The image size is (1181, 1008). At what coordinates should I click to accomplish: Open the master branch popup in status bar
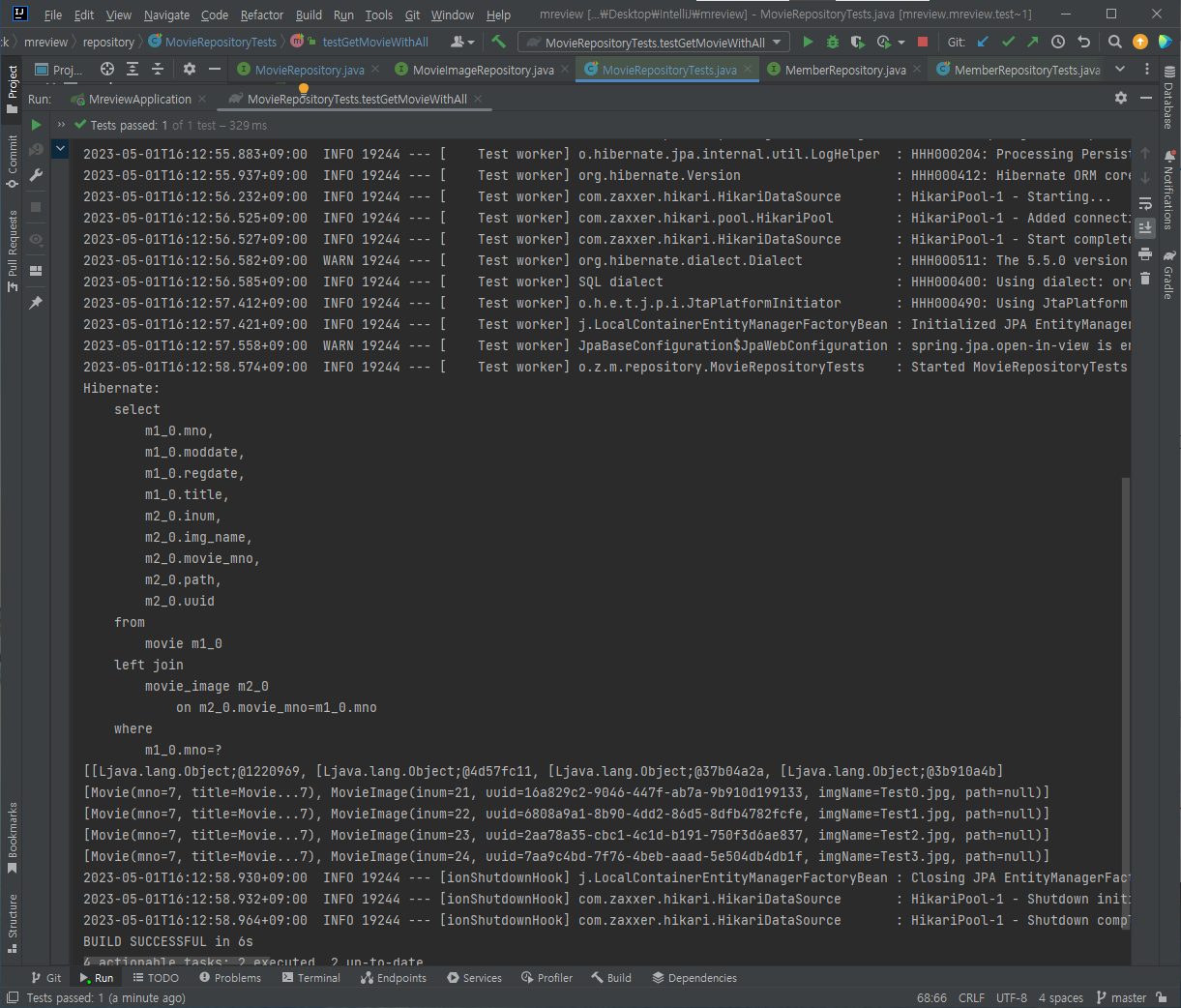pos(1121,997)
